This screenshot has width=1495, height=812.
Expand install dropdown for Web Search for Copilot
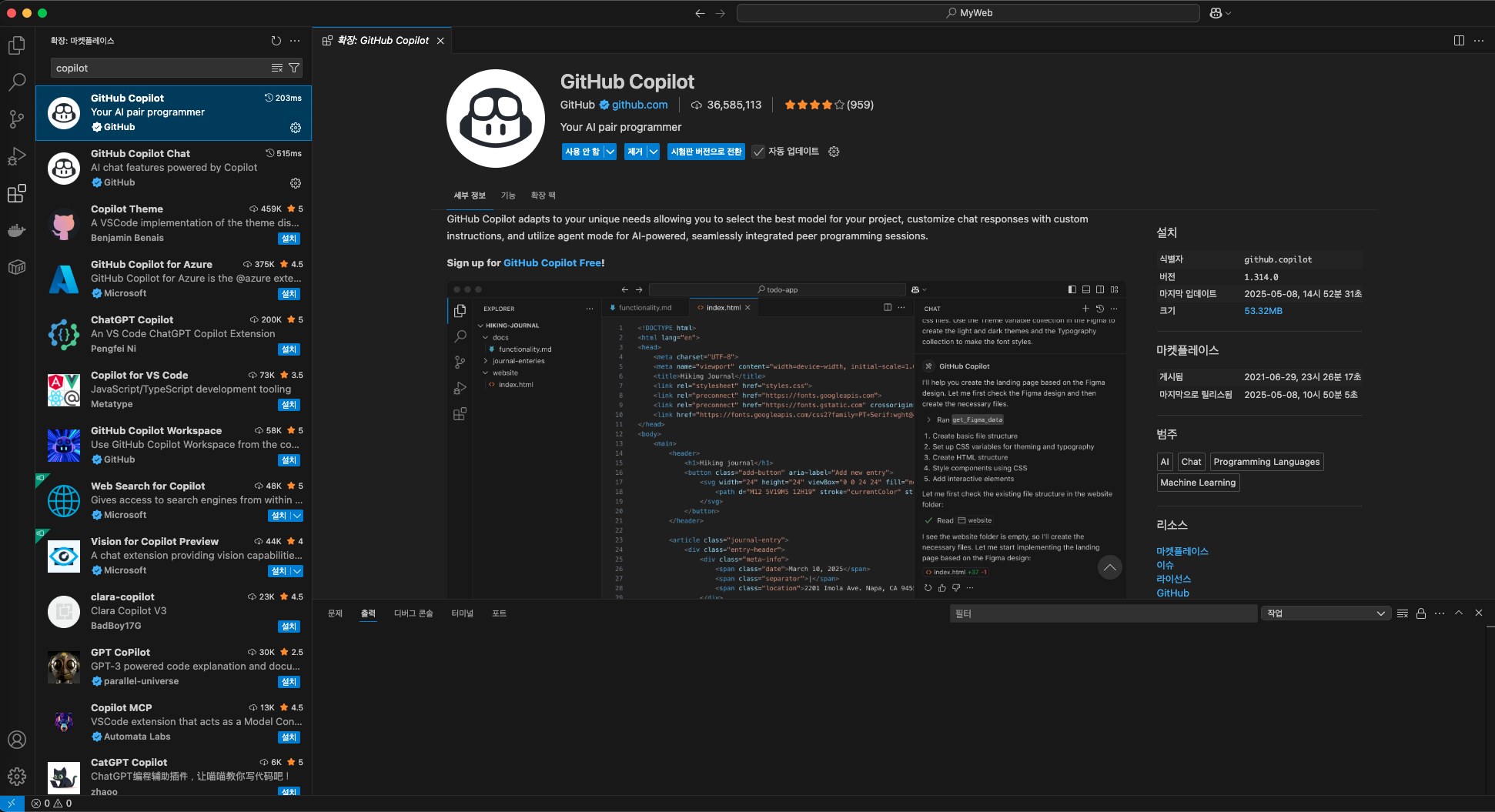tap(296, 516)
